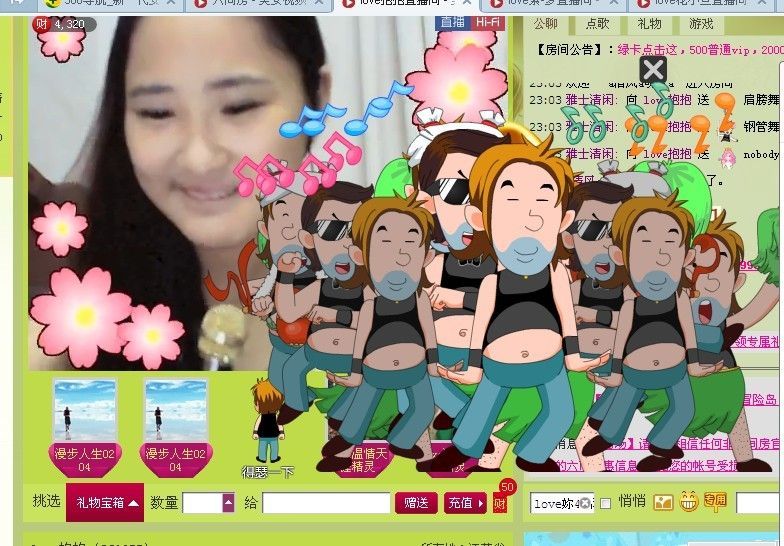
Task: Open the smiley emoticon picker
Action: click(688, 502)
